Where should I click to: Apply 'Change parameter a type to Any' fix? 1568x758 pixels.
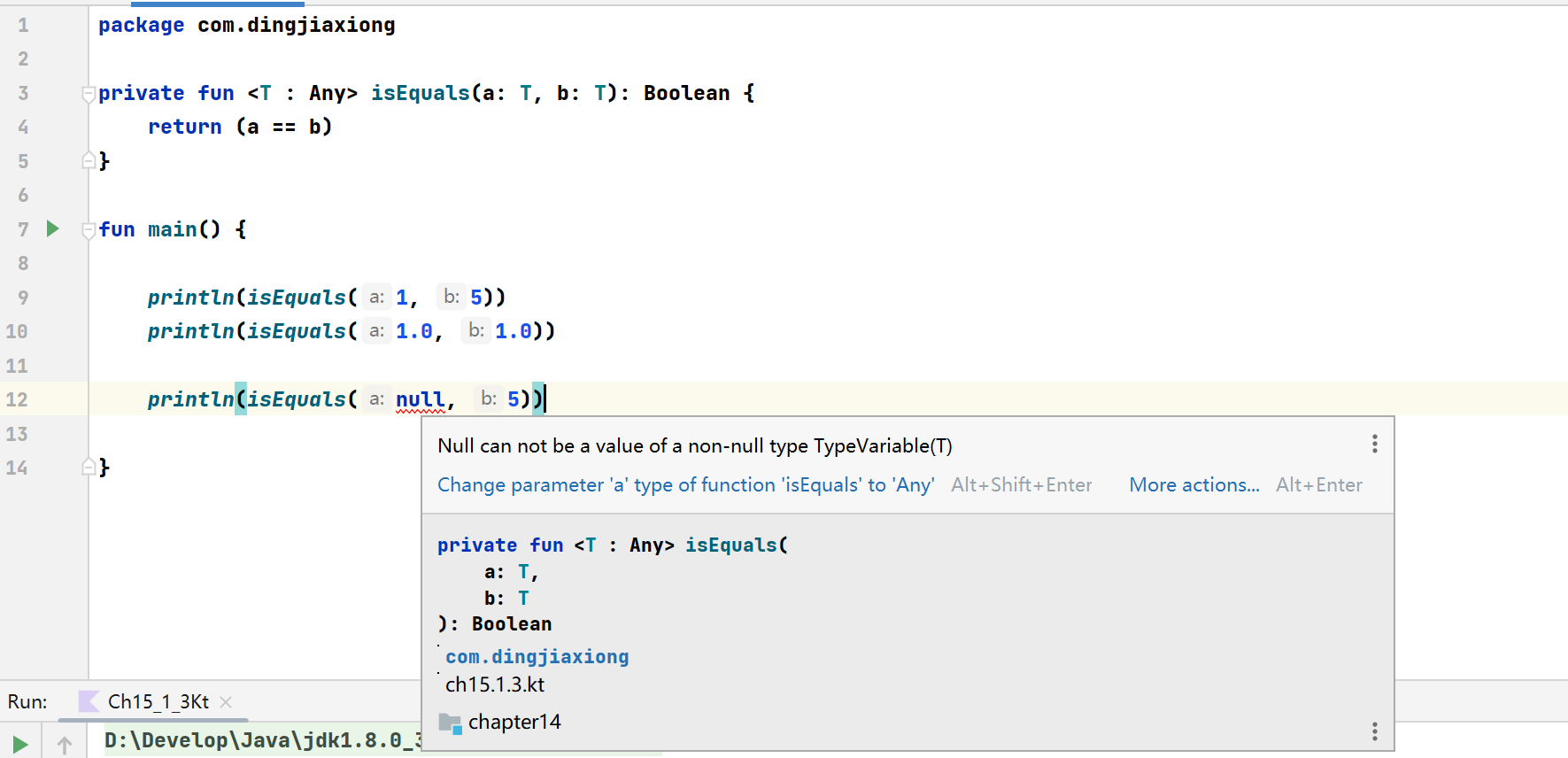(686, 485)
